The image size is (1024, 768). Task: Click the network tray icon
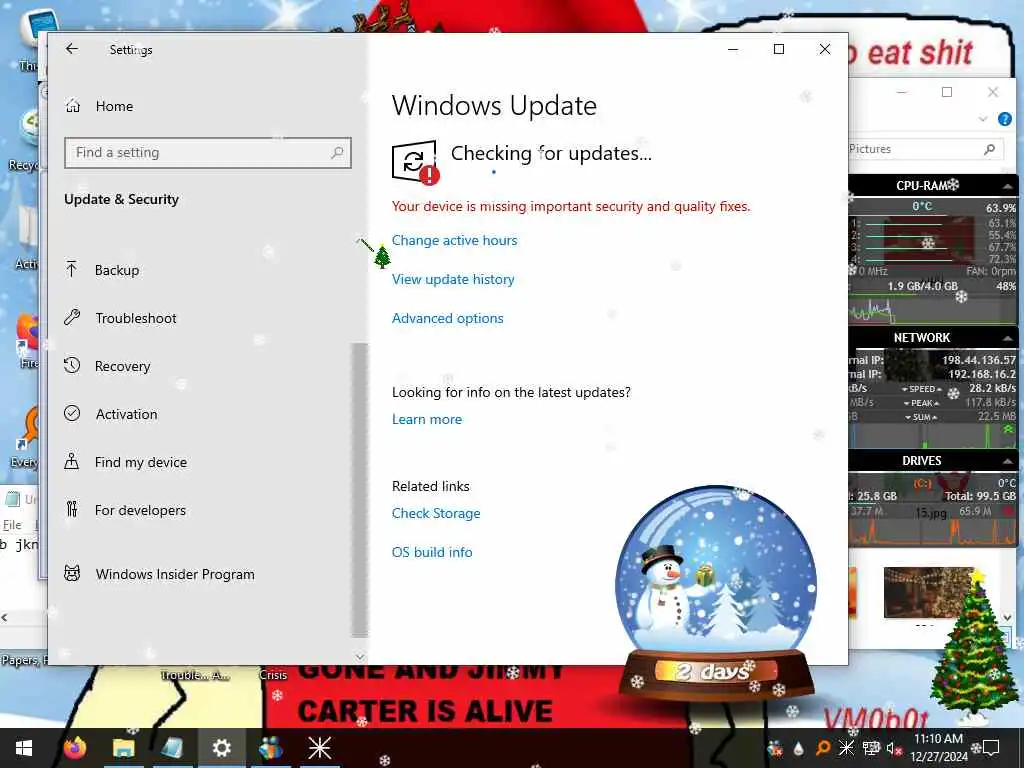tap(871, 748)
